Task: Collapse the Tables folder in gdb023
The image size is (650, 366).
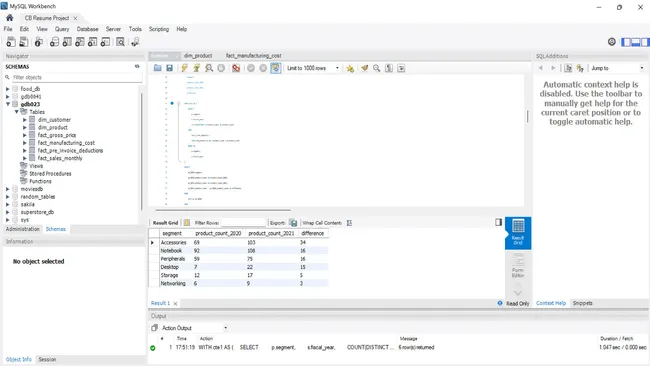Action: pyautogui.click(x=17, y=112)
